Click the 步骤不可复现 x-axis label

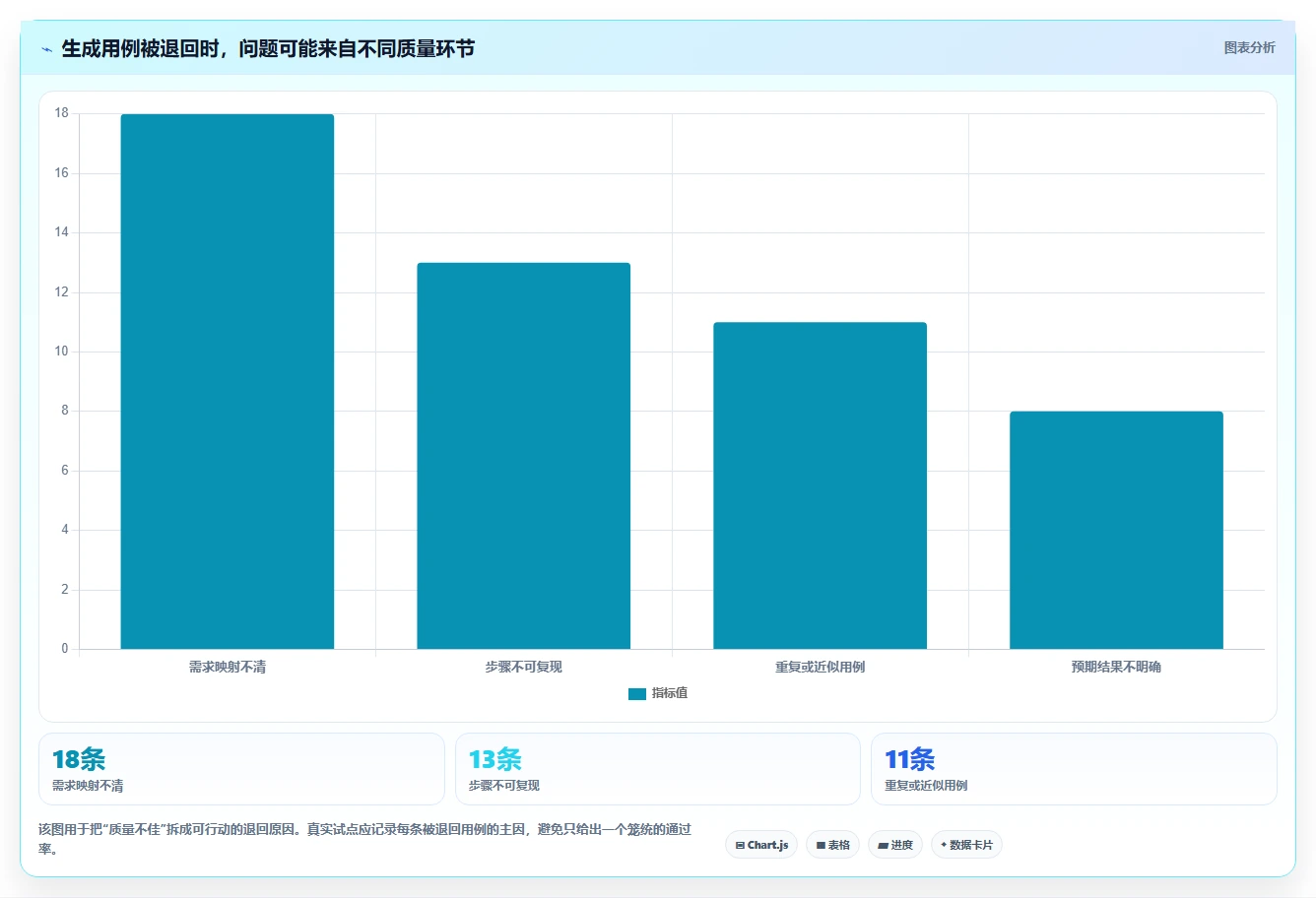(x=523, y=667)
